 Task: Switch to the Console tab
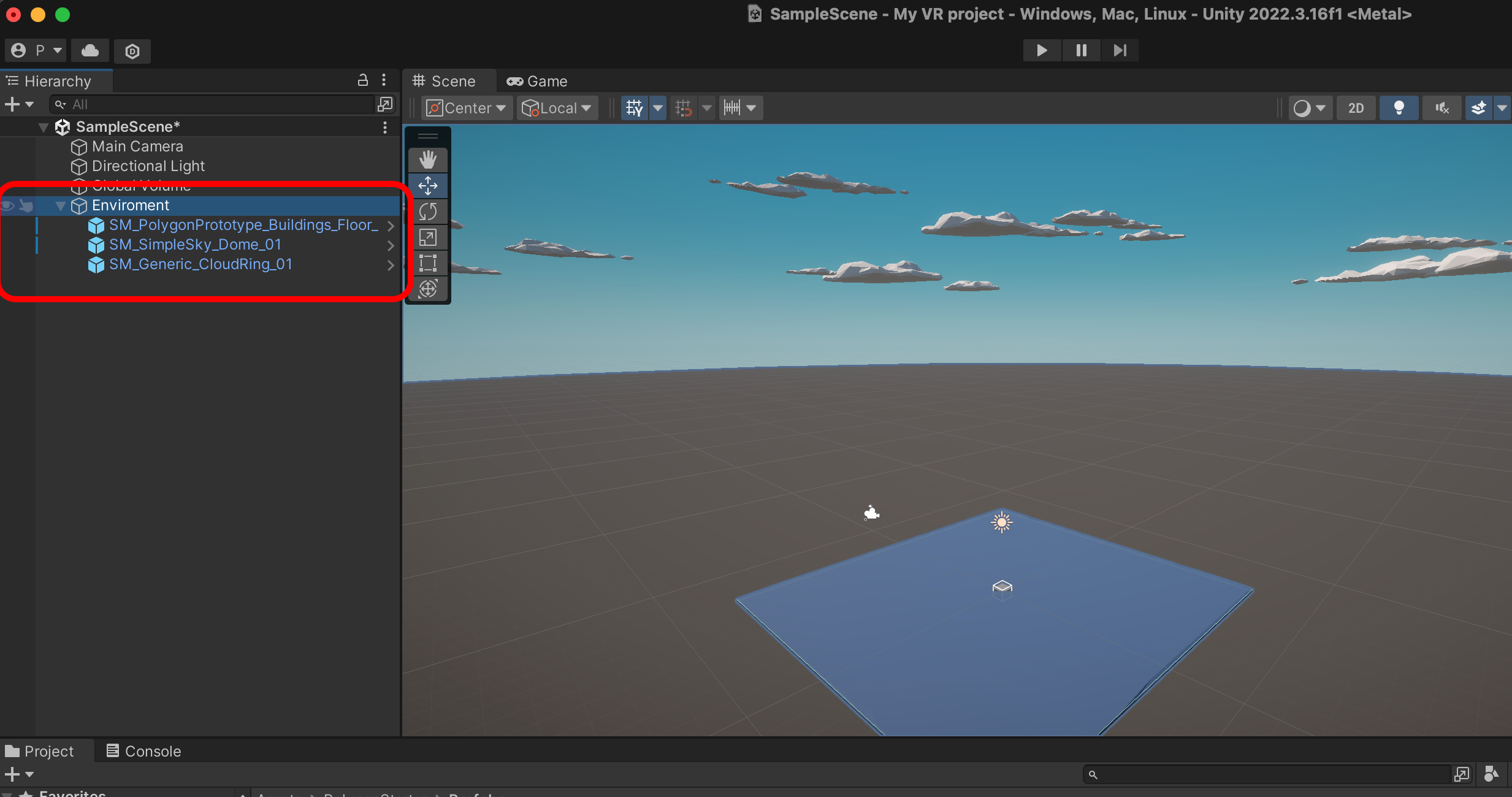pyautogui.click(x=144, y=751)
